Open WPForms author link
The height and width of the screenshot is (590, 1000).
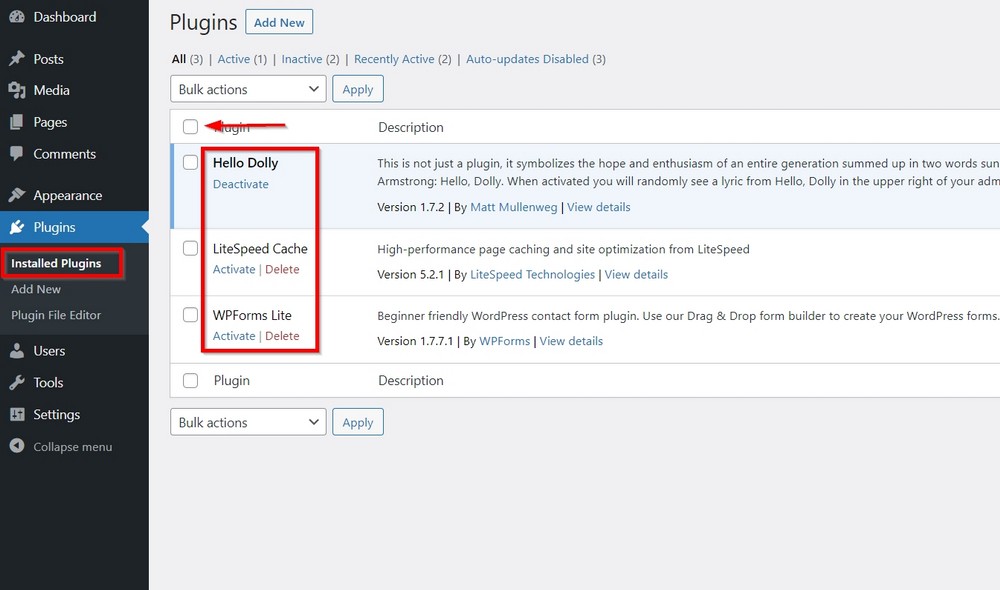pyautogui.click(x=504, y=341)
